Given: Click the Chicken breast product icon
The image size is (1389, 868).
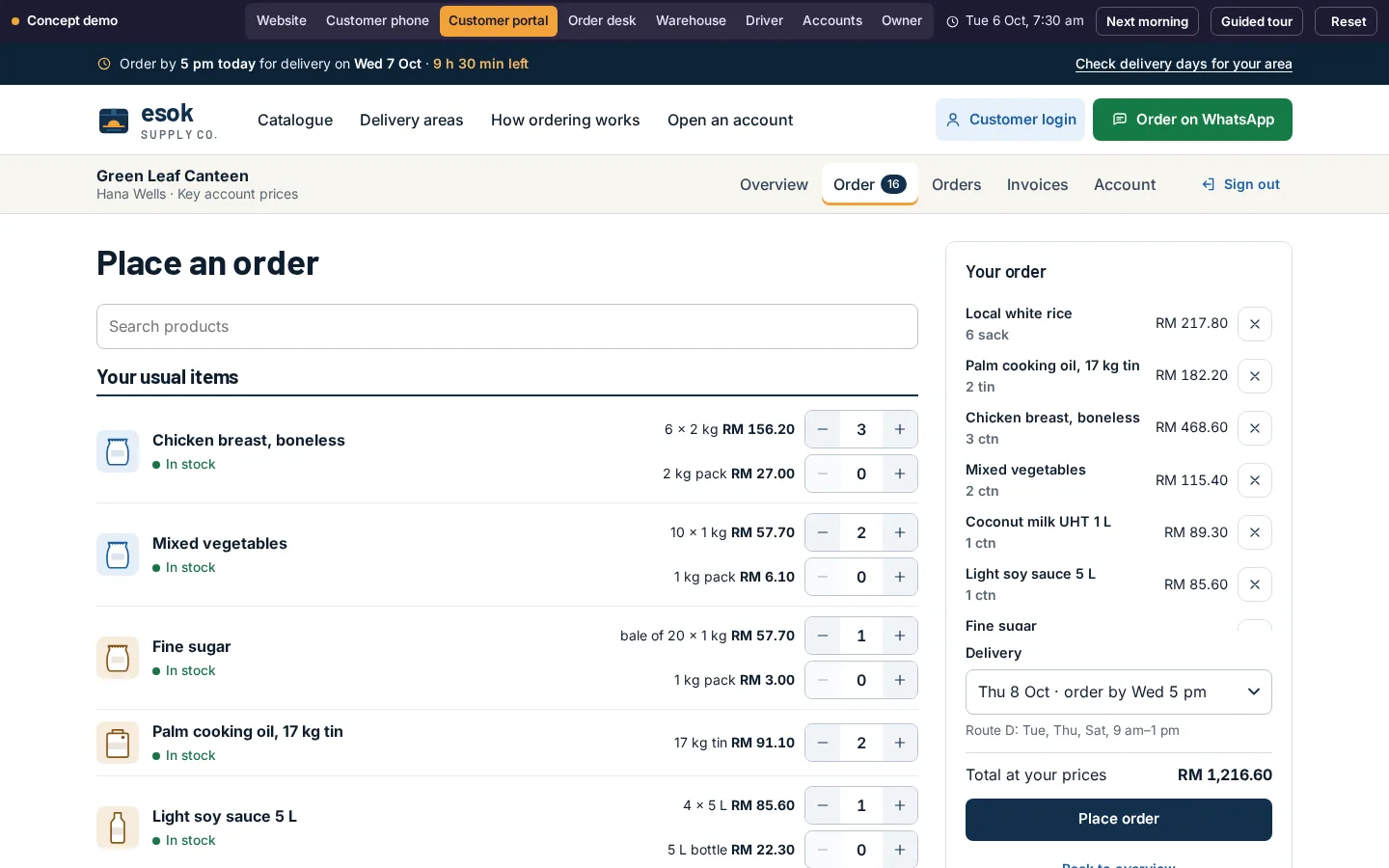Looking at the screenshot, I should [118, 451].
